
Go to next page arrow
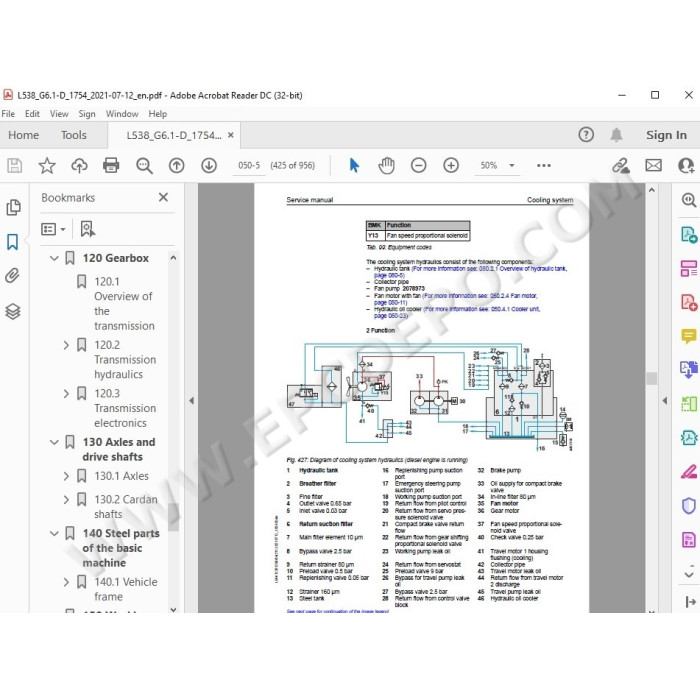[x=209, y=166]
